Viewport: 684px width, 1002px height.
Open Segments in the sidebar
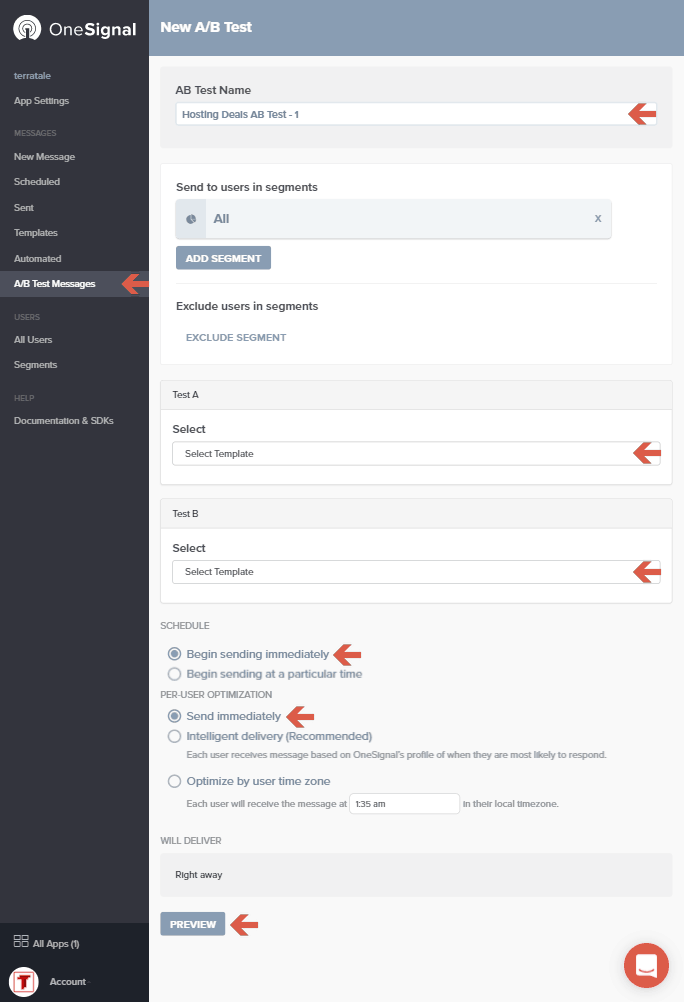(36, 365)
